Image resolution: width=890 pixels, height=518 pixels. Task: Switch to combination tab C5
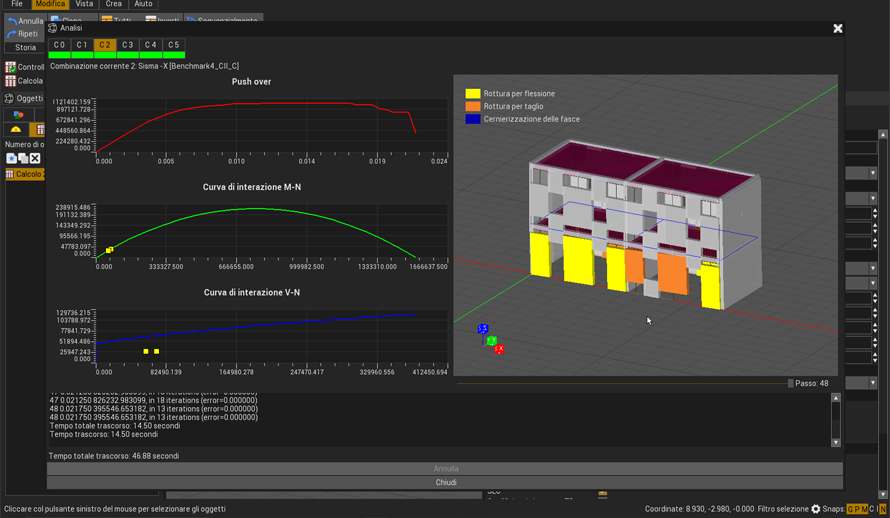coord(174,45)
